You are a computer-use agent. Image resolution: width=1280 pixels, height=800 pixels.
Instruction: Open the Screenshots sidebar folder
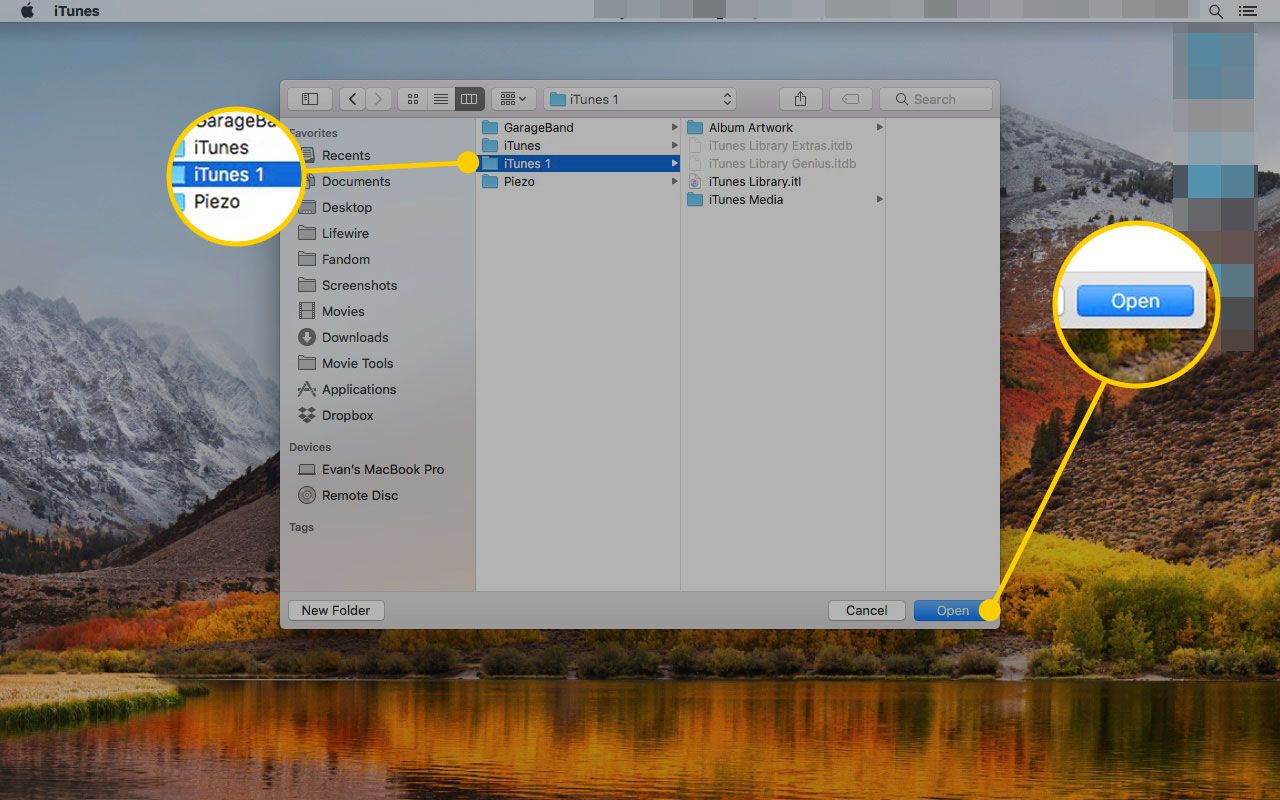[x=359, y=285]
